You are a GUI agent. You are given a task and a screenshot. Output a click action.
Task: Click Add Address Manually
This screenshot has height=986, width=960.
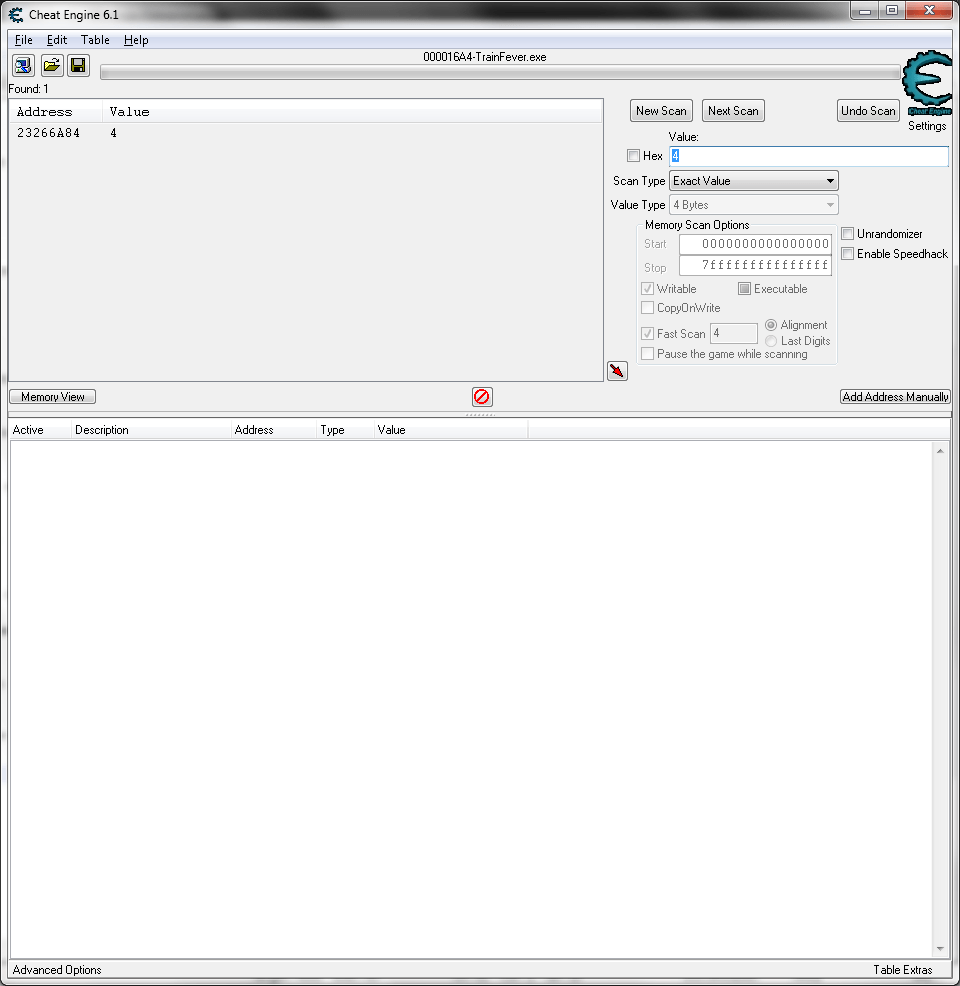(x=895, y=397)
